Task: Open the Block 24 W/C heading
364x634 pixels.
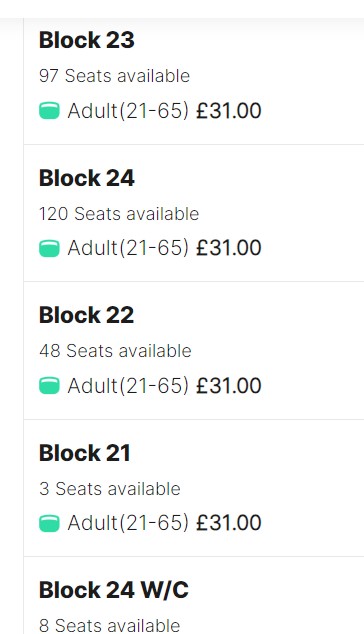Action: tap(114, 590)
